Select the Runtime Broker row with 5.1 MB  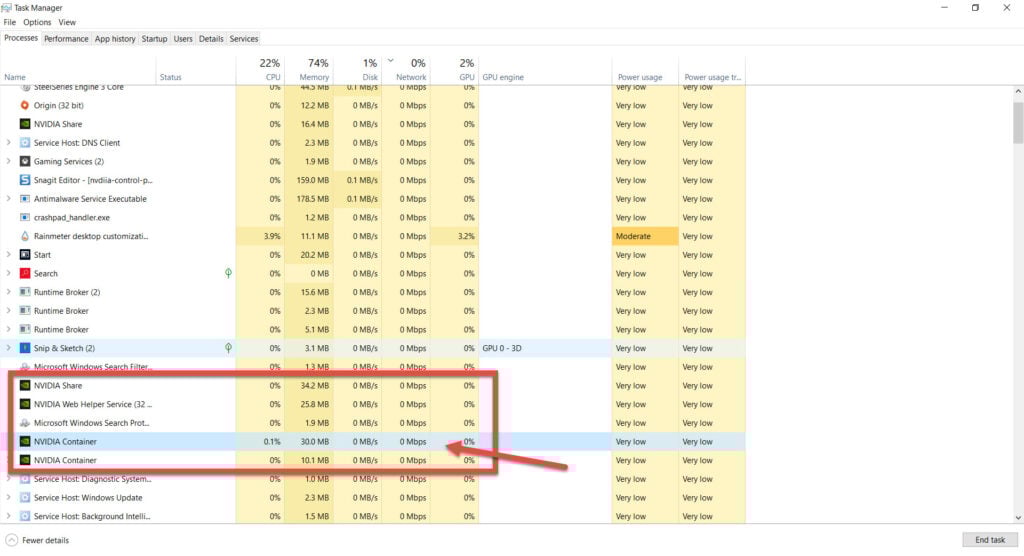pyautogui.click(x=372, y=329)
